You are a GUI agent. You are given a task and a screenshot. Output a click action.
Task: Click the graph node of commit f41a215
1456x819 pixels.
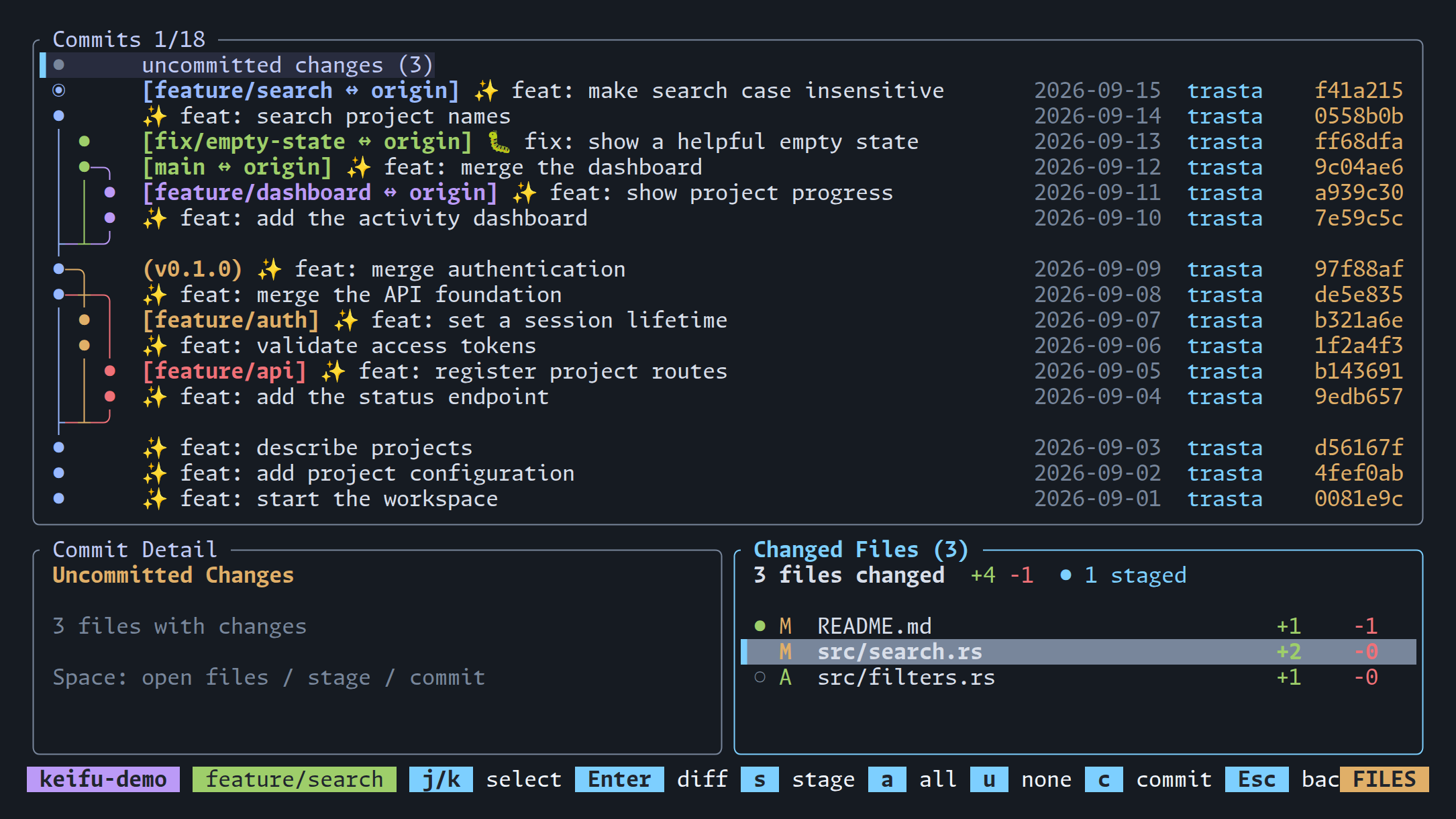click(x=59, y=90)
